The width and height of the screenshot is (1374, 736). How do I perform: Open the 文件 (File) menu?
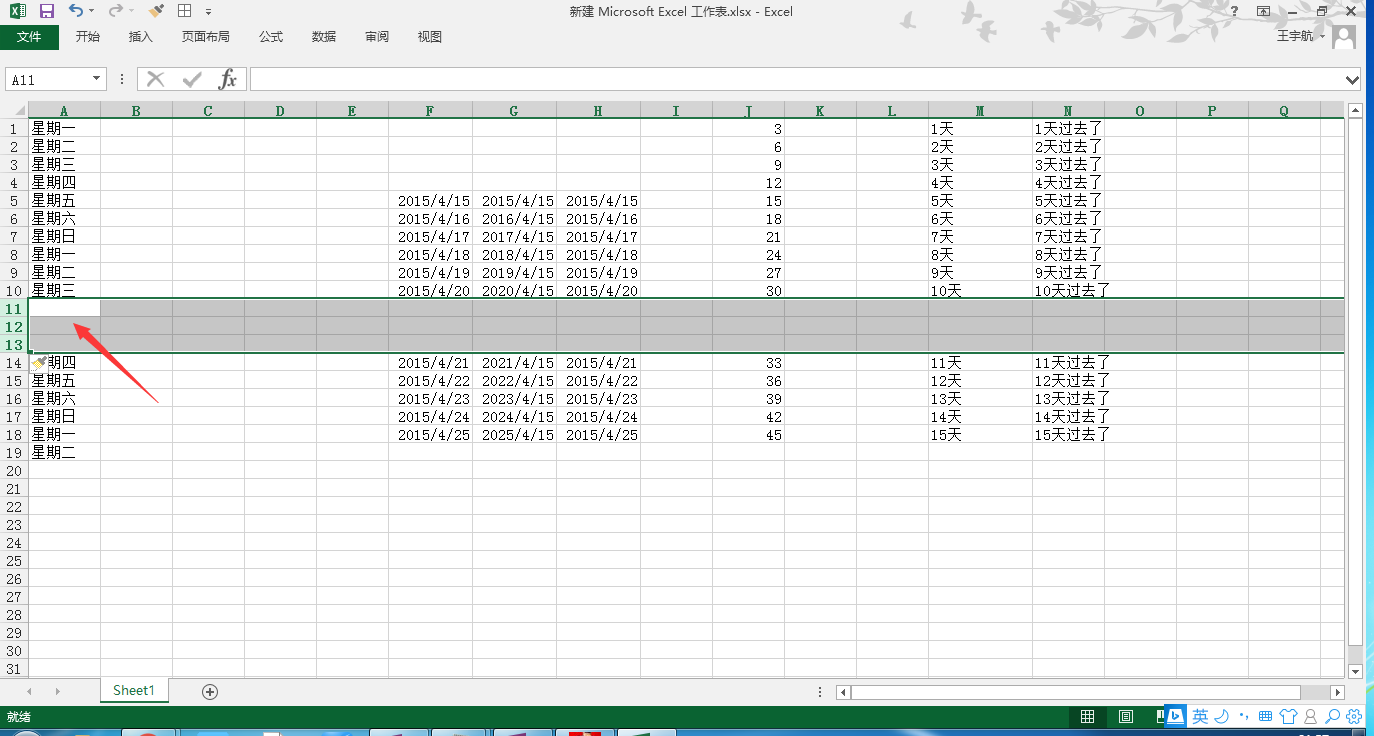30,36
